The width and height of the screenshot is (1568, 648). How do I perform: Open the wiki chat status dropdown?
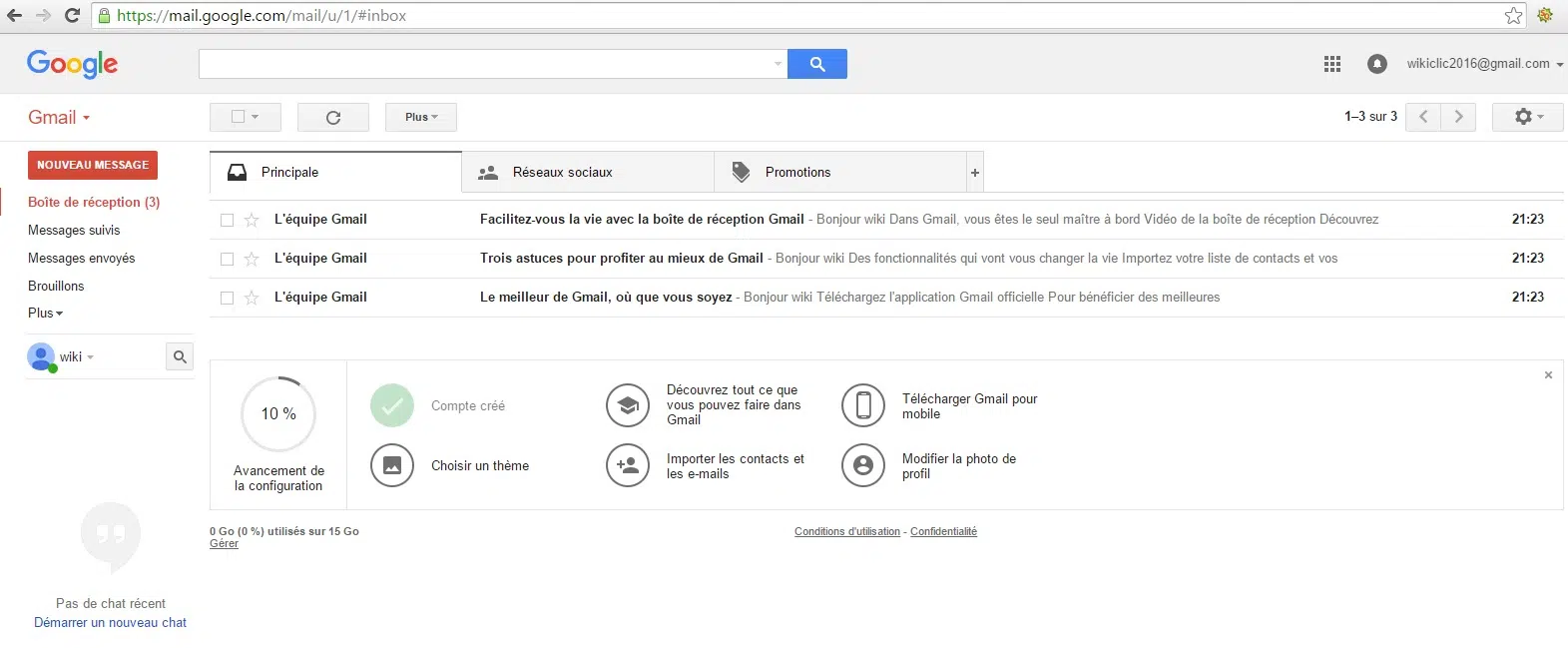pos(78,356)
